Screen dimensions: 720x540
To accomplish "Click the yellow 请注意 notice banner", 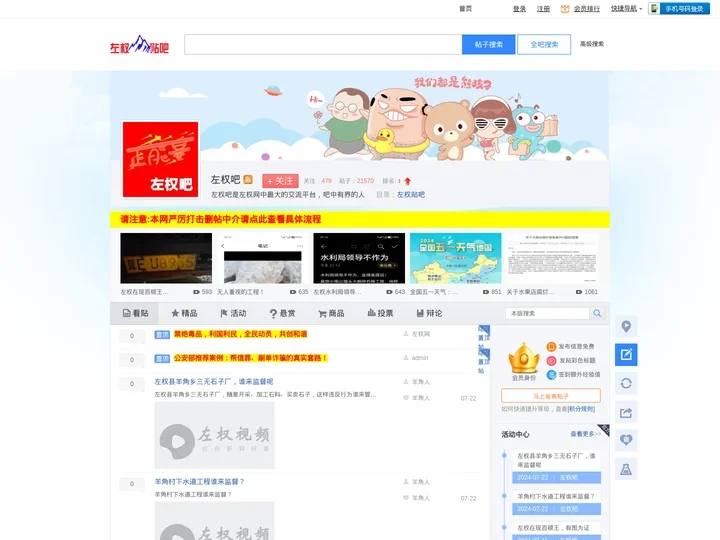I will pyautogui.click(x=360, y=219).
